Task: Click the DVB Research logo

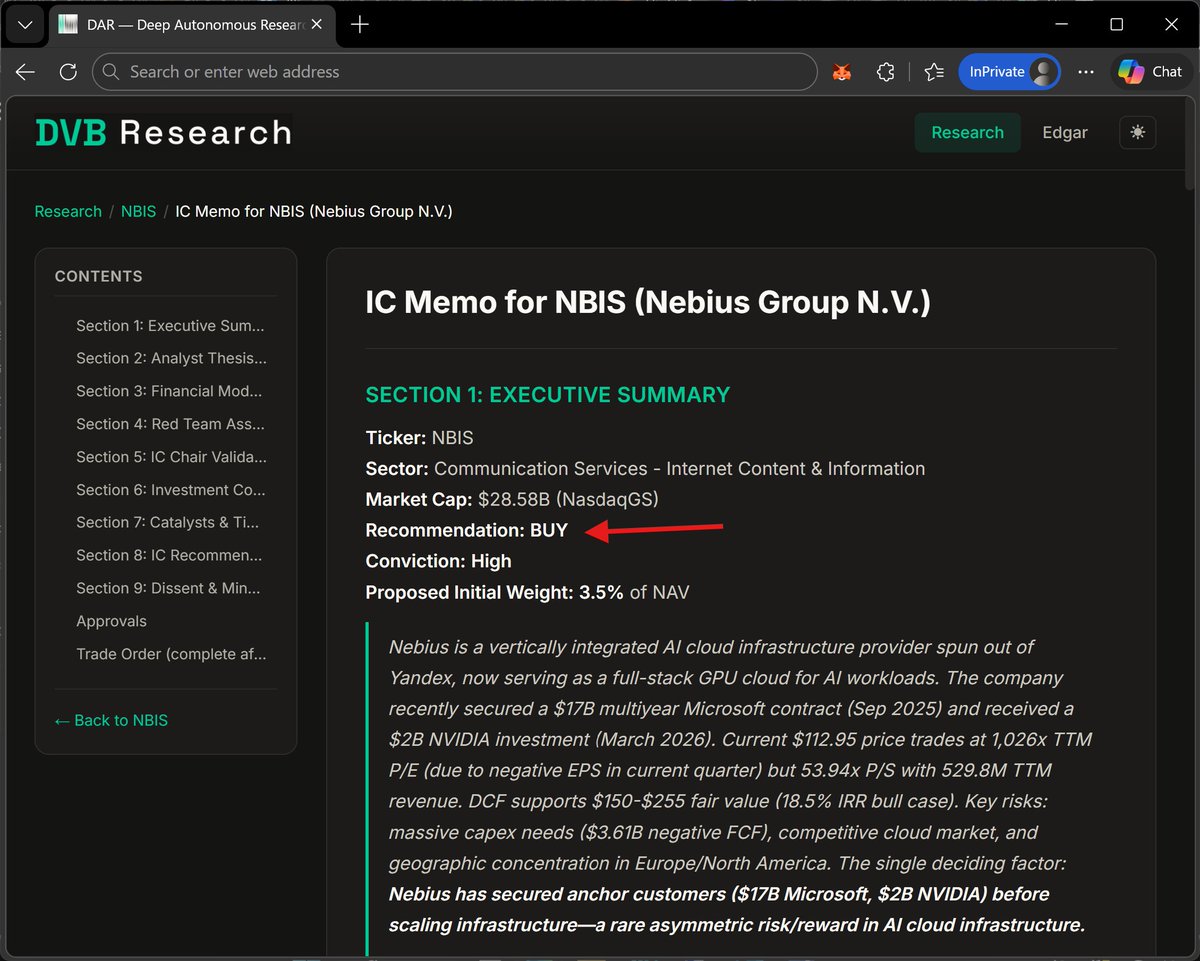Action: click(x=164, y=132)
